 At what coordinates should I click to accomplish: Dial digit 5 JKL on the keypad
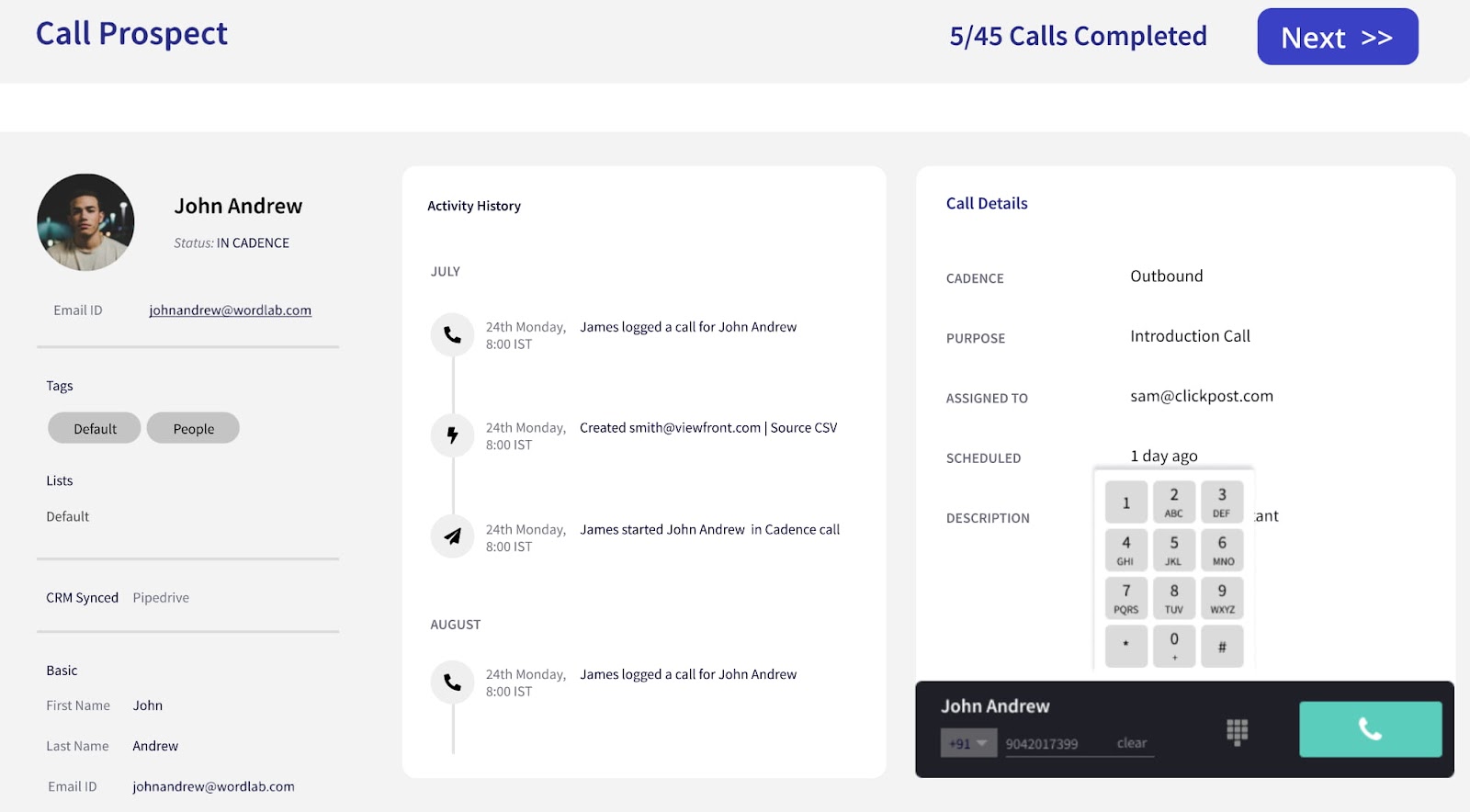click(1174, 550)
